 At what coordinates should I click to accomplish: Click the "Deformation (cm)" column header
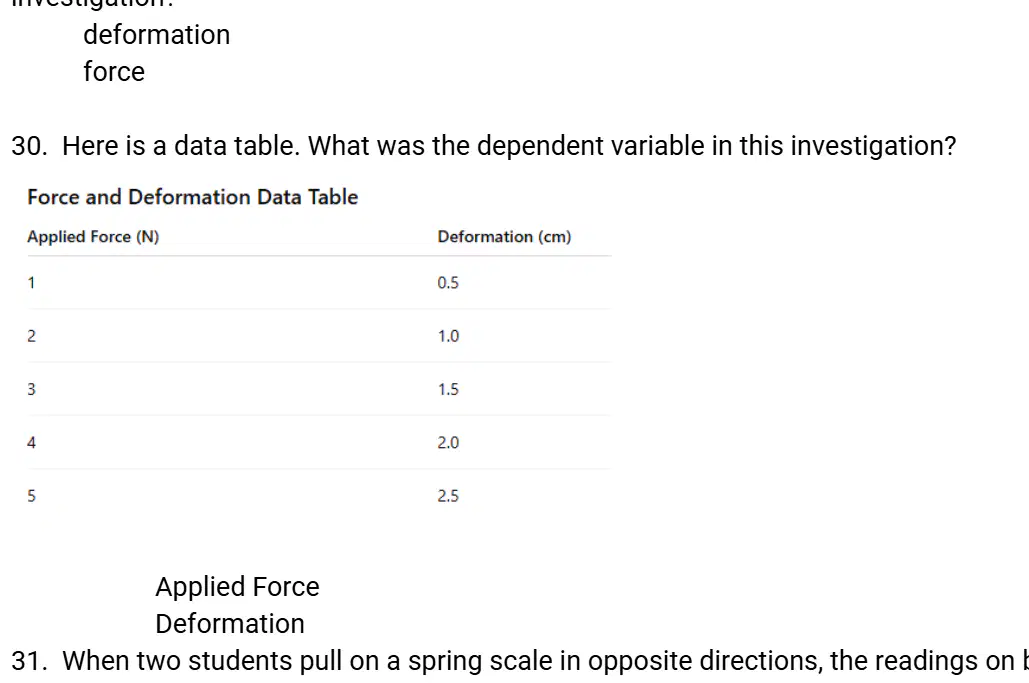tap(504, 237)
